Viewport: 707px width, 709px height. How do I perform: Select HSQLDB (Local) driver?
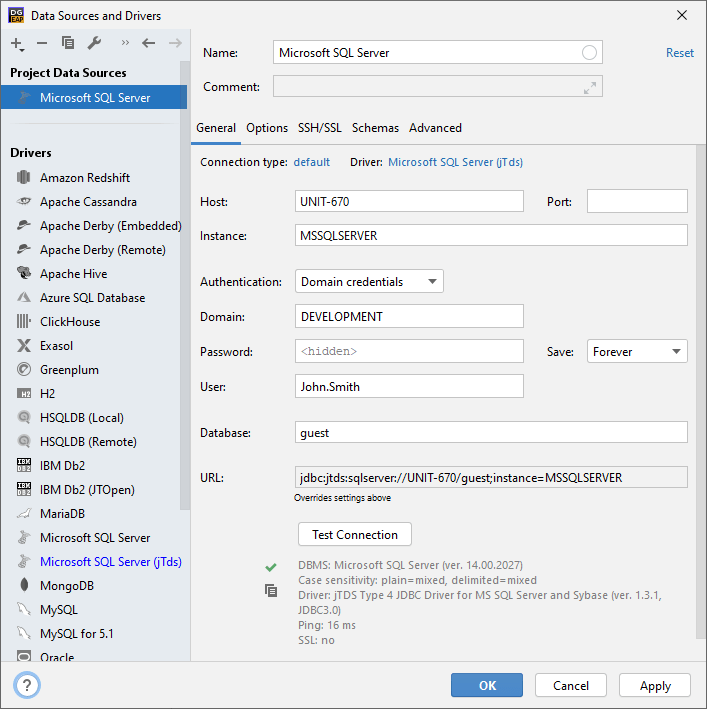pos(94,417)
